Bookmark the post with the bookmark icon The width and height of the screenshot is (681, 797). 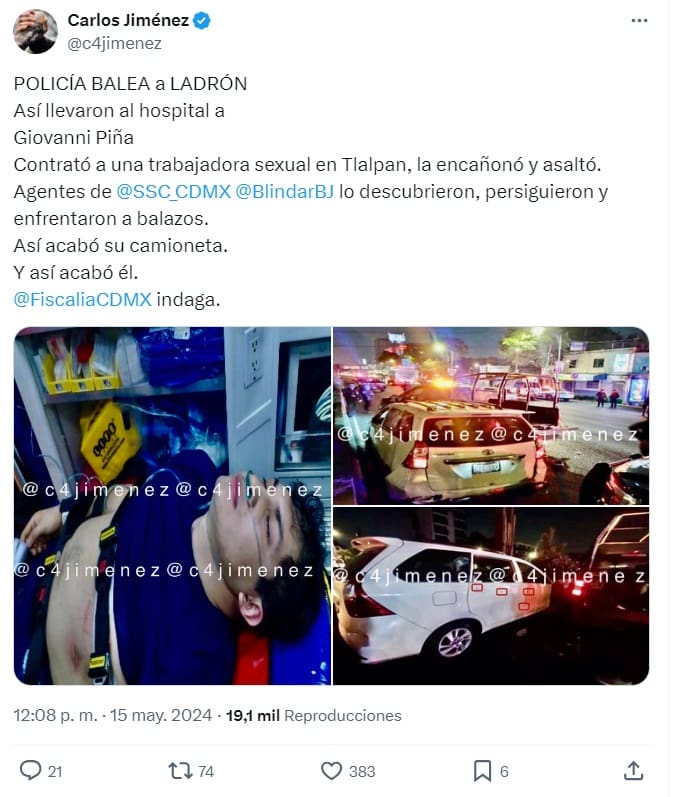click(x=482, y=770)
